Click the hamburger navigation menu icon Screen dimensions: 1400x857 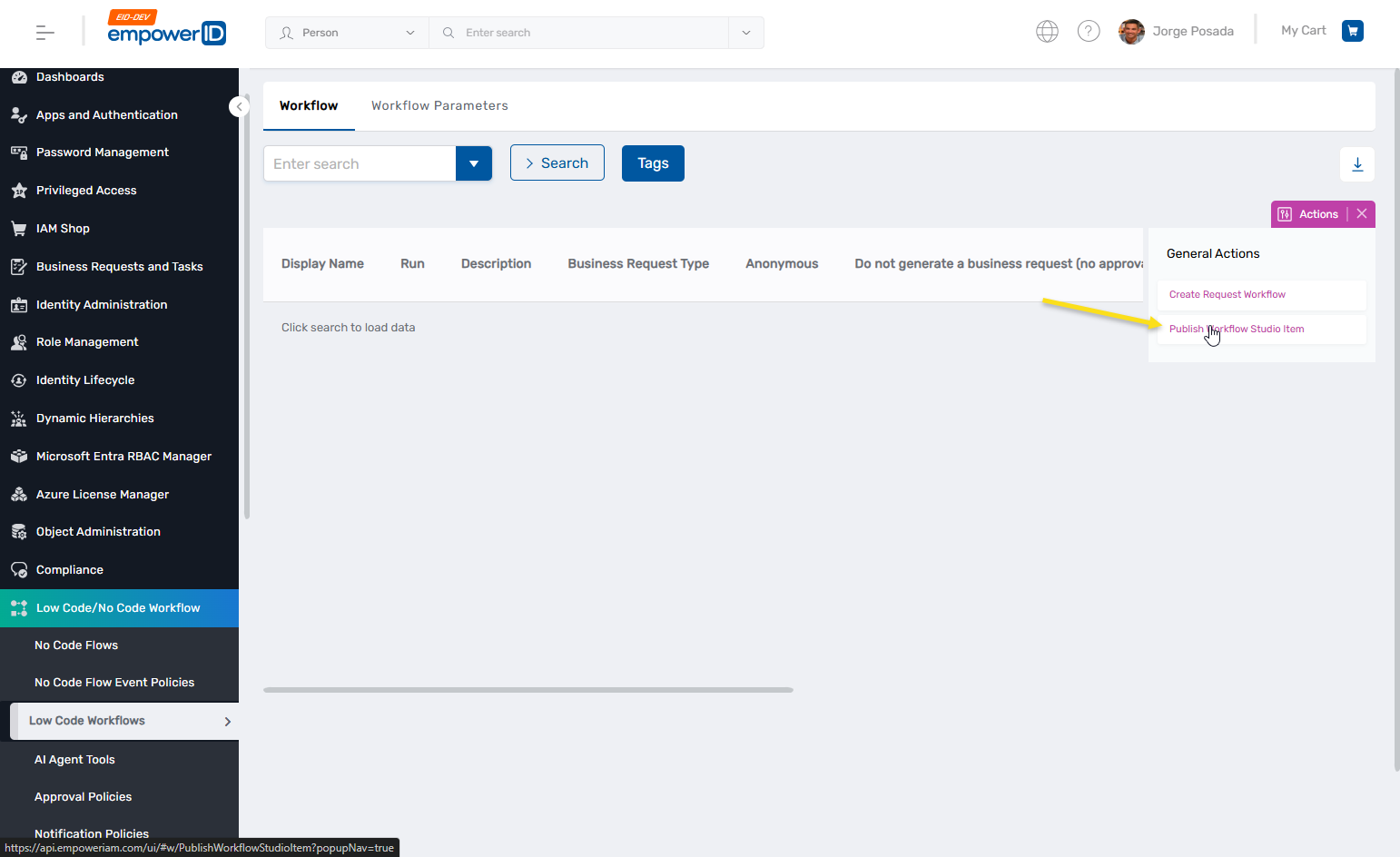point(44,32)
